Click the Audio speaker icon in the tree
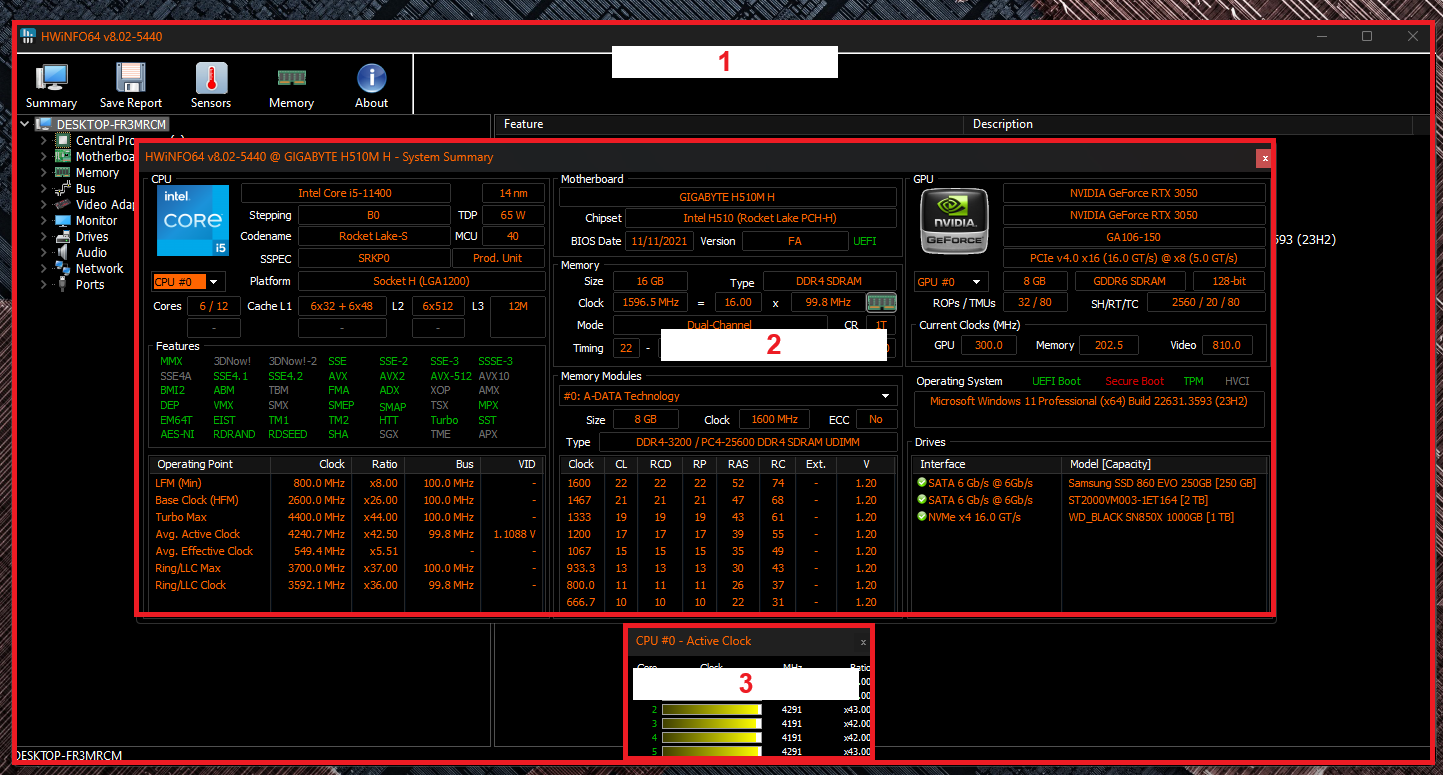The image size is (1443, 775). click(64, 252)
